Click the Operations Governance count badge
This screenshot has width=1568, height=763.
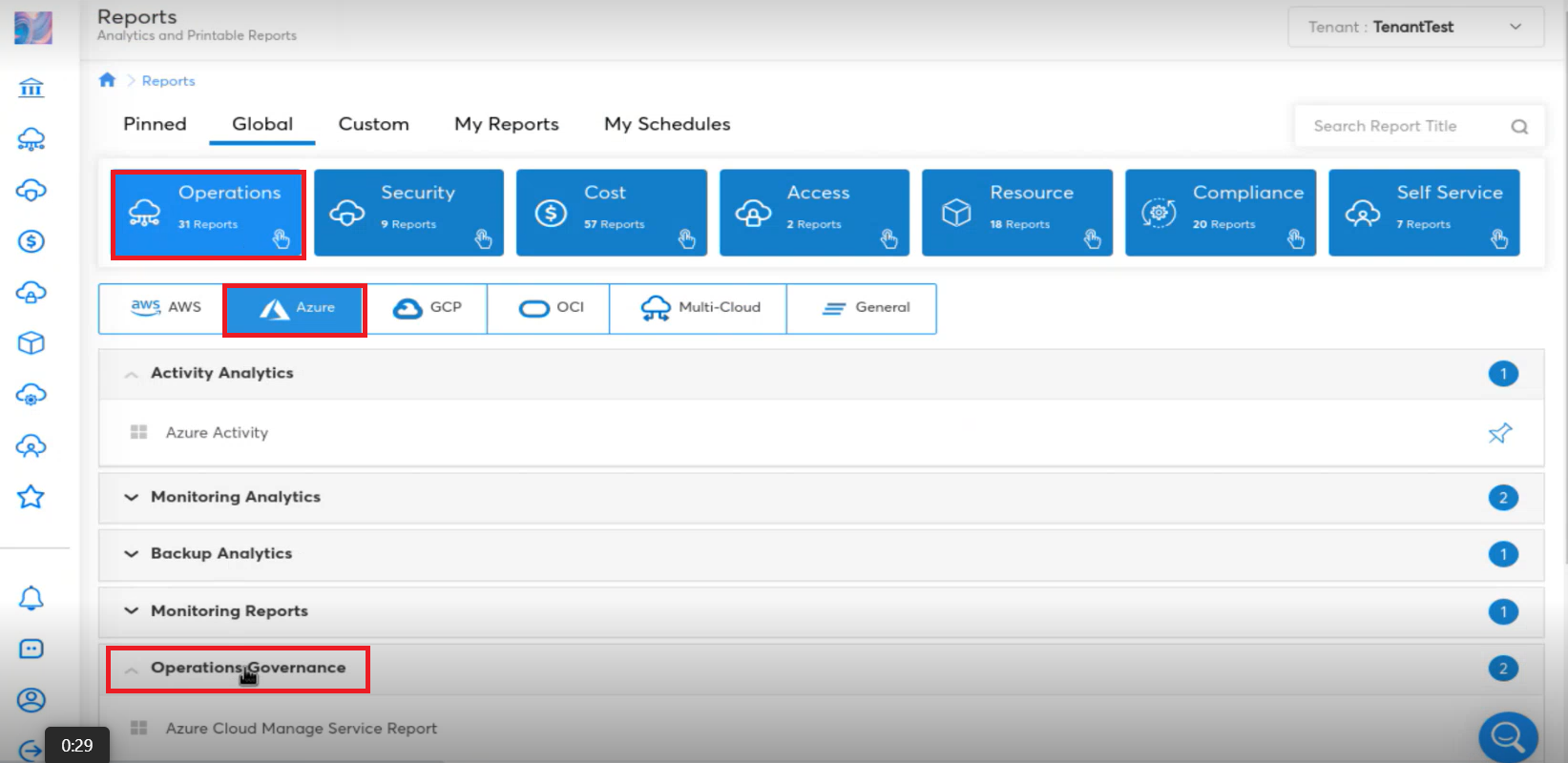pyautogui.click(x=1503, y=669)
